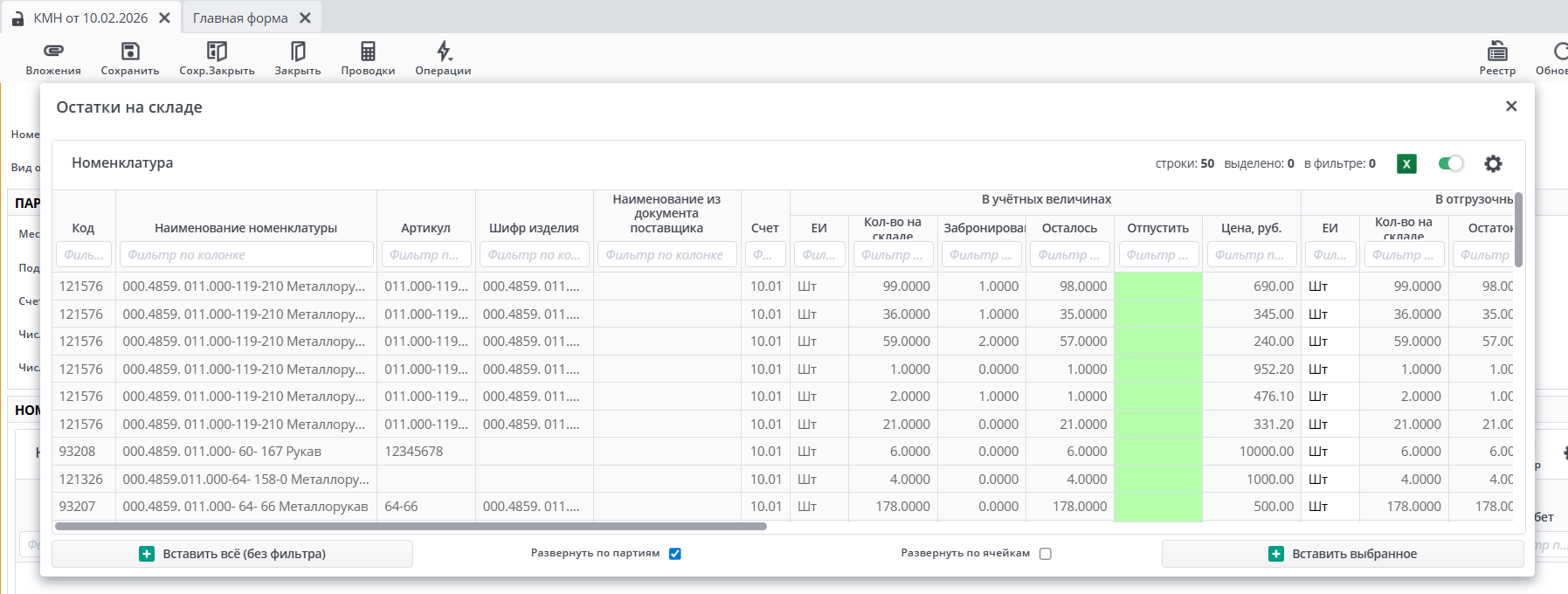Export table with green Excel icon
The image size is (1568, 594).
pos(1406,163)
